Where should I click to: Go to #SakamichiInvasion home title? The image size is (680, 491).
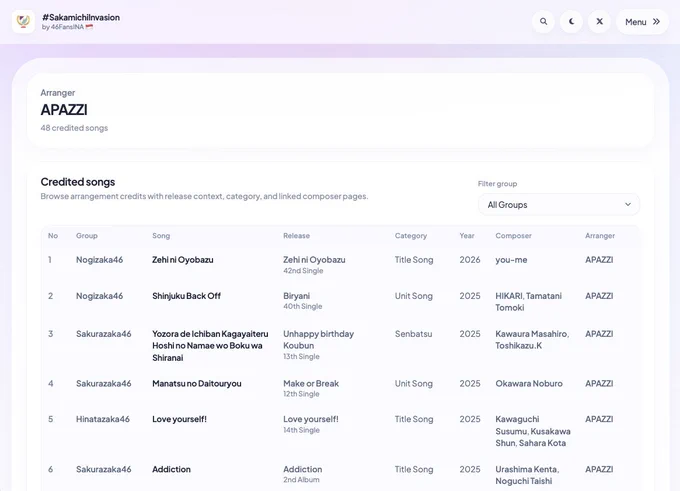tap(81, 17)
